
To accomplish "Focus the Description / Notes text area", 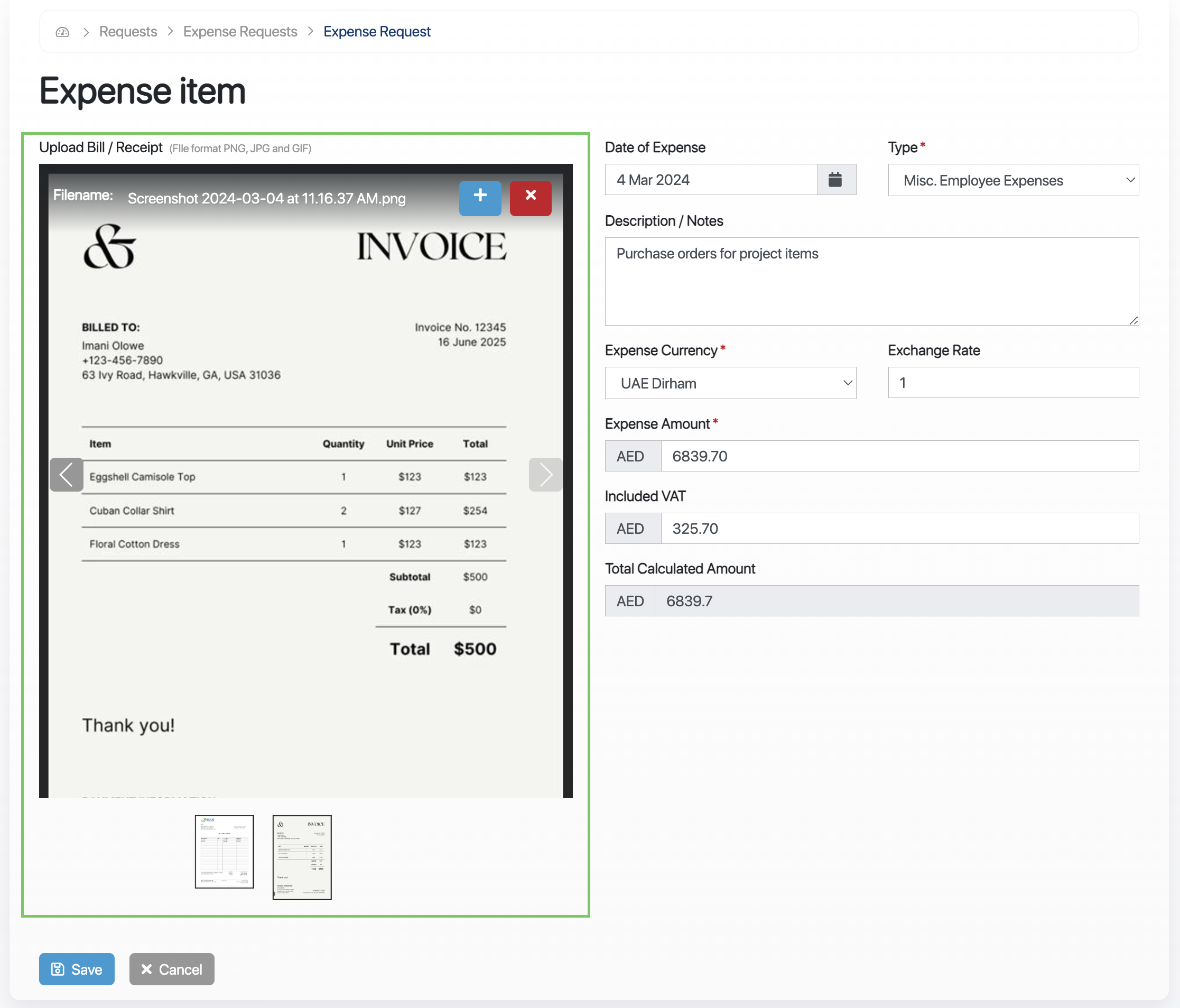I will point(871,282).
